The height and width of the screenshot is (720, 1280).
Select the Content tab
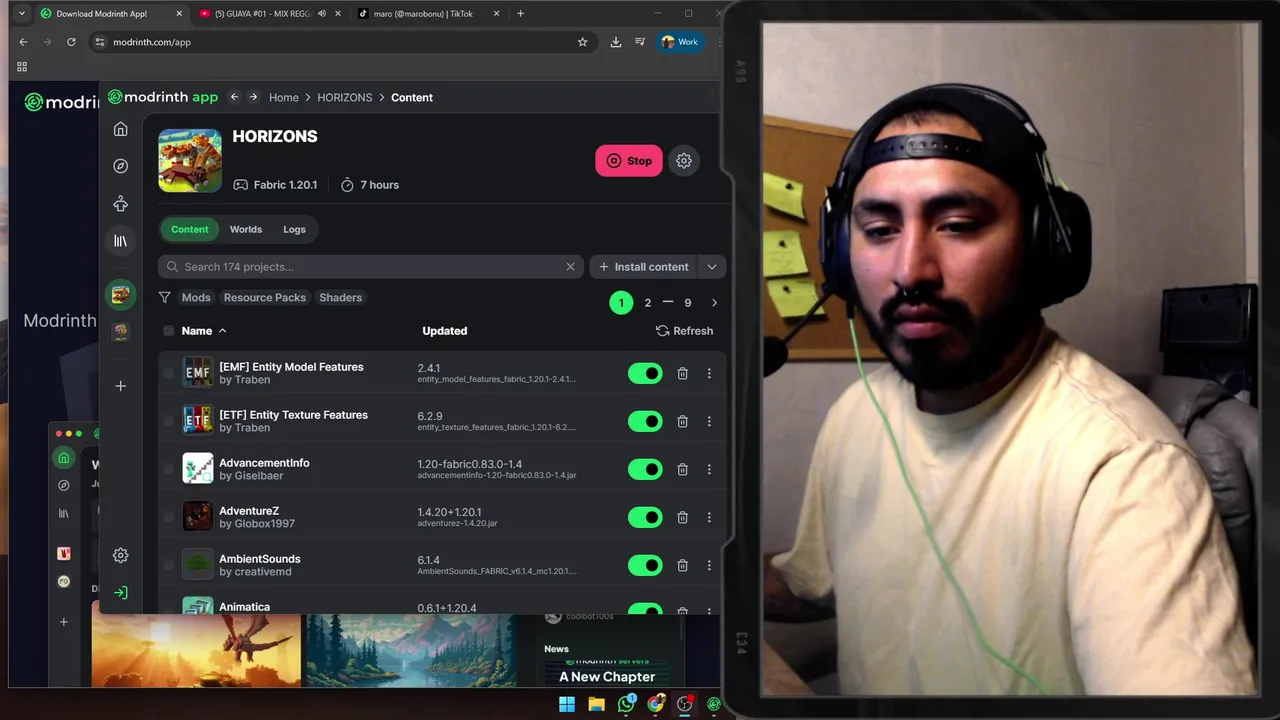(190, 229)
